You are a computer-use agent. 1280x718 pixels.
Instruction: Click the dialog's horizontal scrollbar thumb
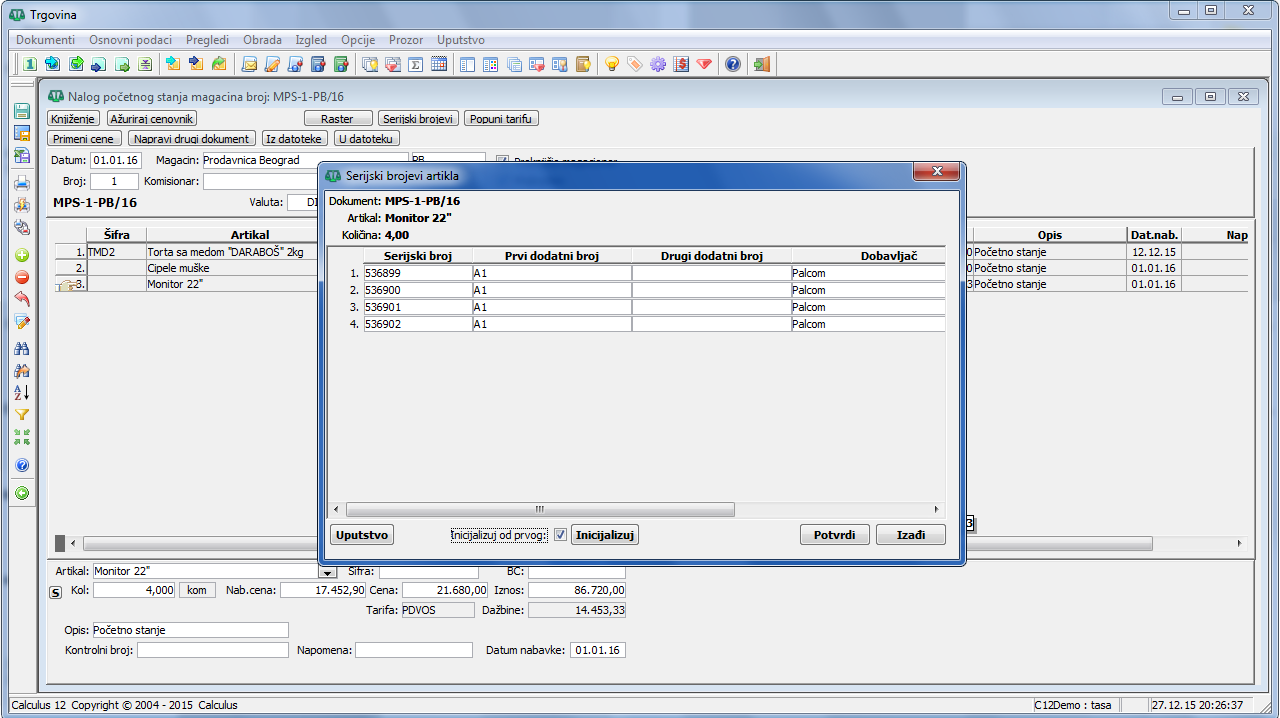[540, 509]
